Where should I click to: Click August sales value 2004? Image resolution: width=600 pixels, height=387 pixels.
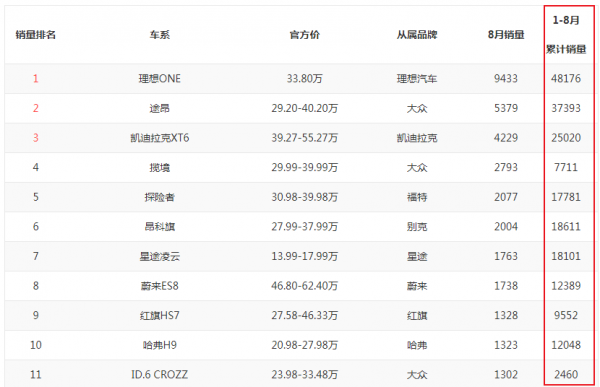click(x=506, y=227)
